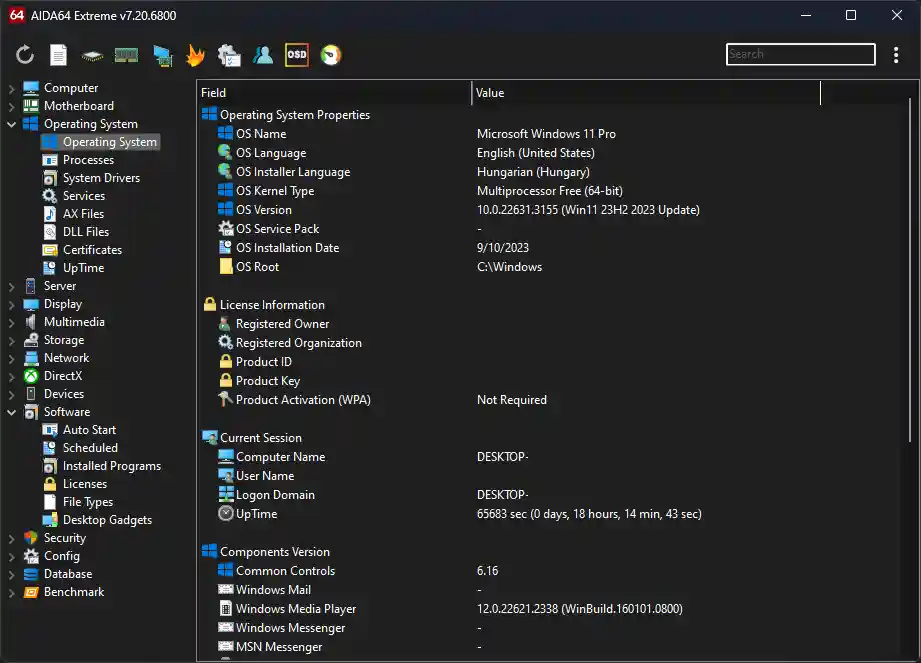Click into the Search box
The image size is (921, 663).
pyautogui.click(x=799, y=54)
